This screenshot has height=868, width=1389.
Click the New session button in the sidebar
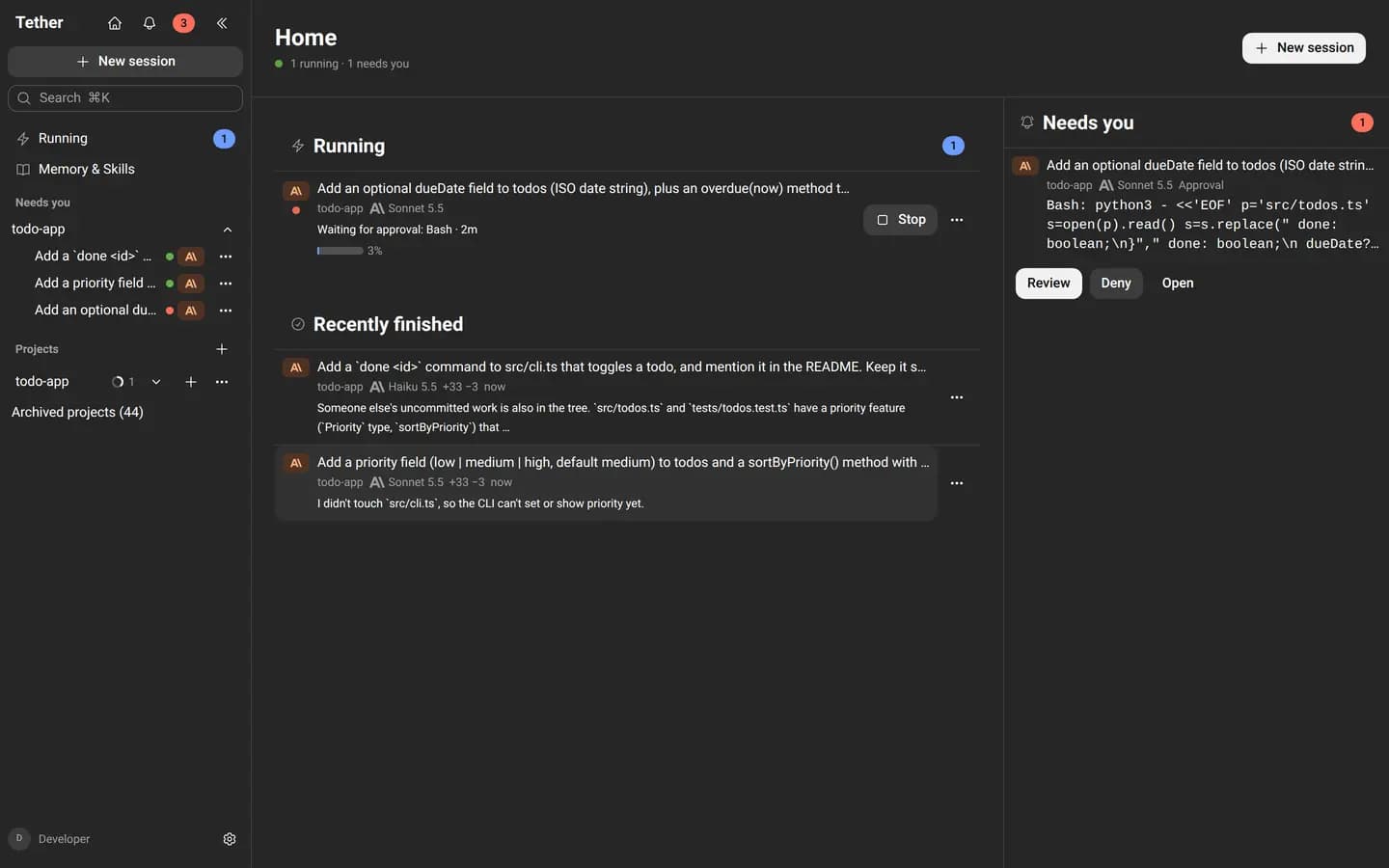click(125, 62)
